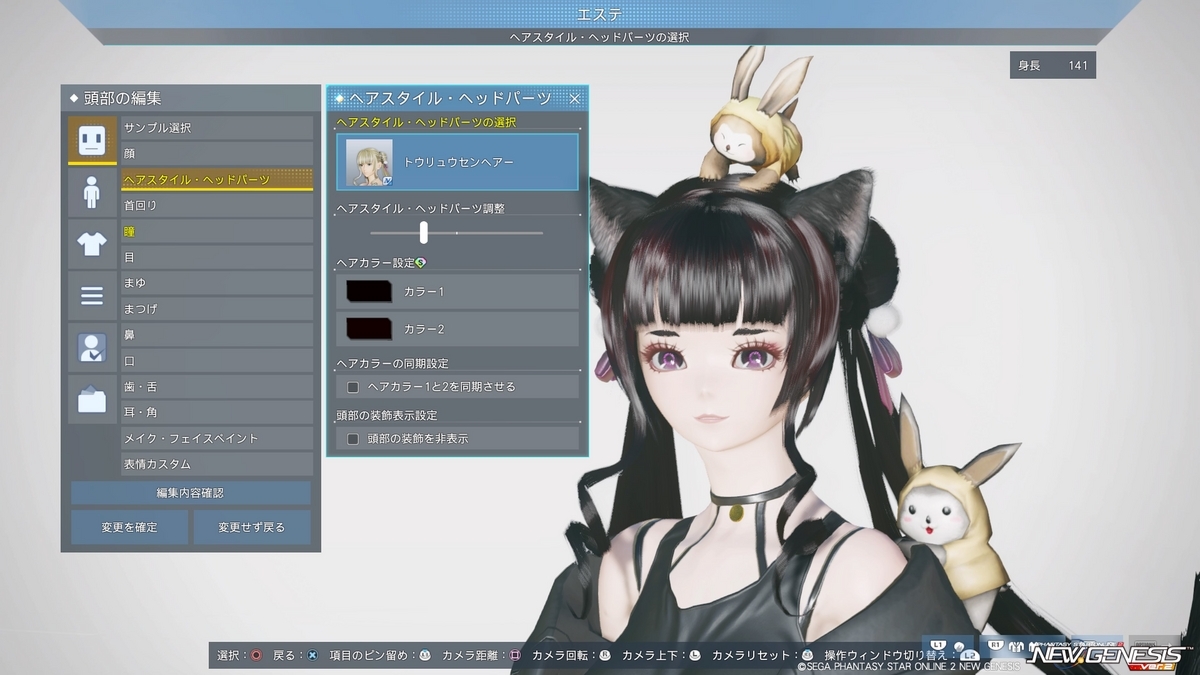Viewport: 1200px width, 675px height.
Task: Click the camera reset button icon
Action: coord(807,655)
